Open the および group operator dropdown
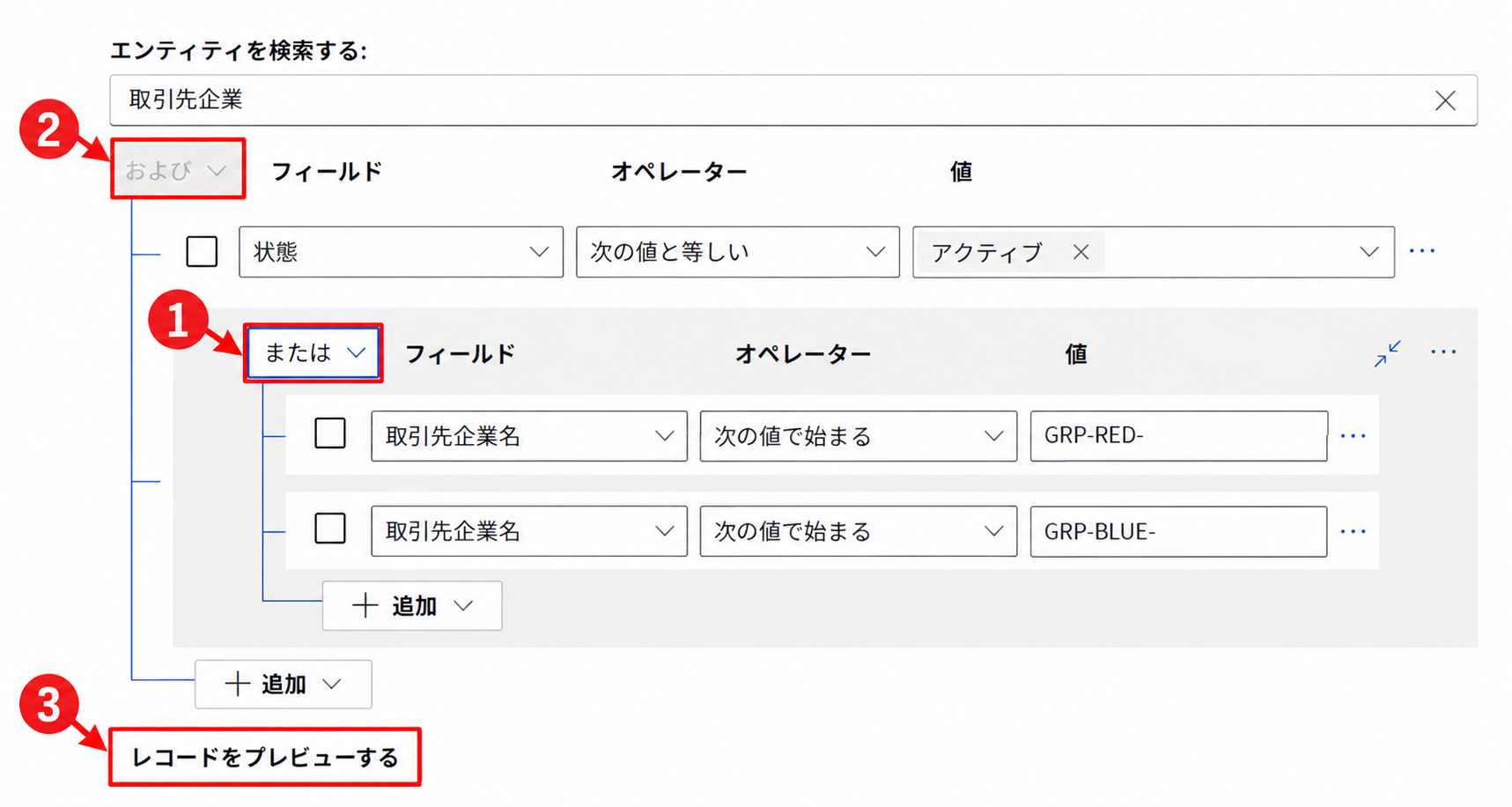 (x=178, y=169)
